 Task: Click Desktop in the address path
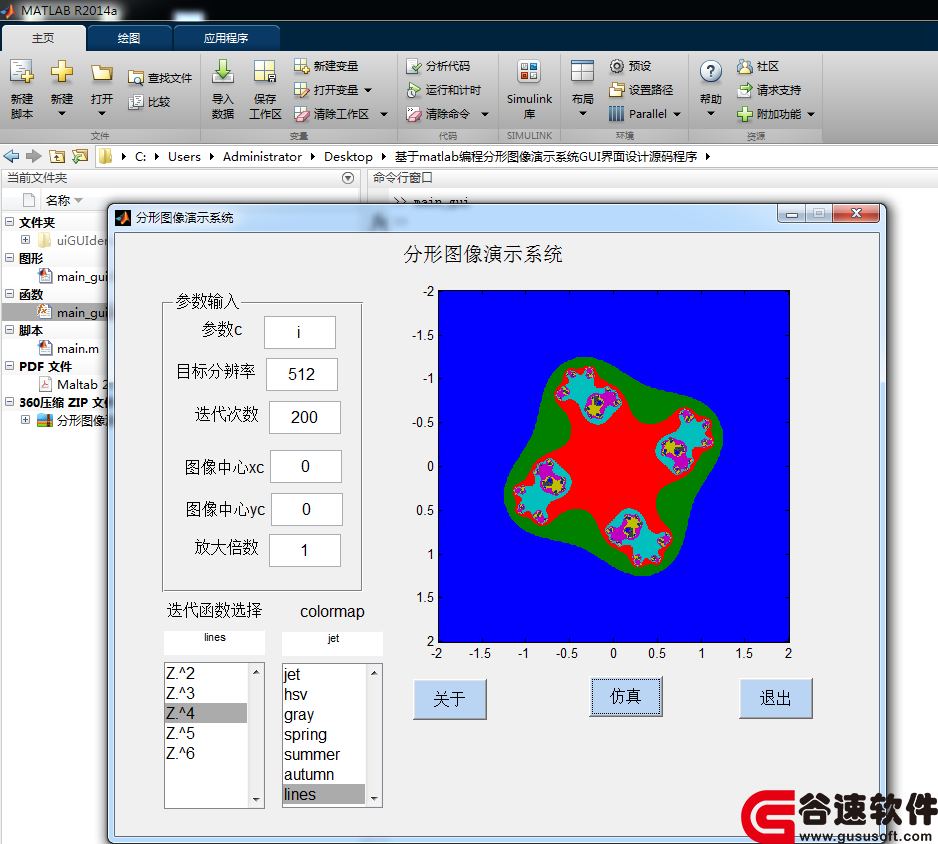[348, 157]
